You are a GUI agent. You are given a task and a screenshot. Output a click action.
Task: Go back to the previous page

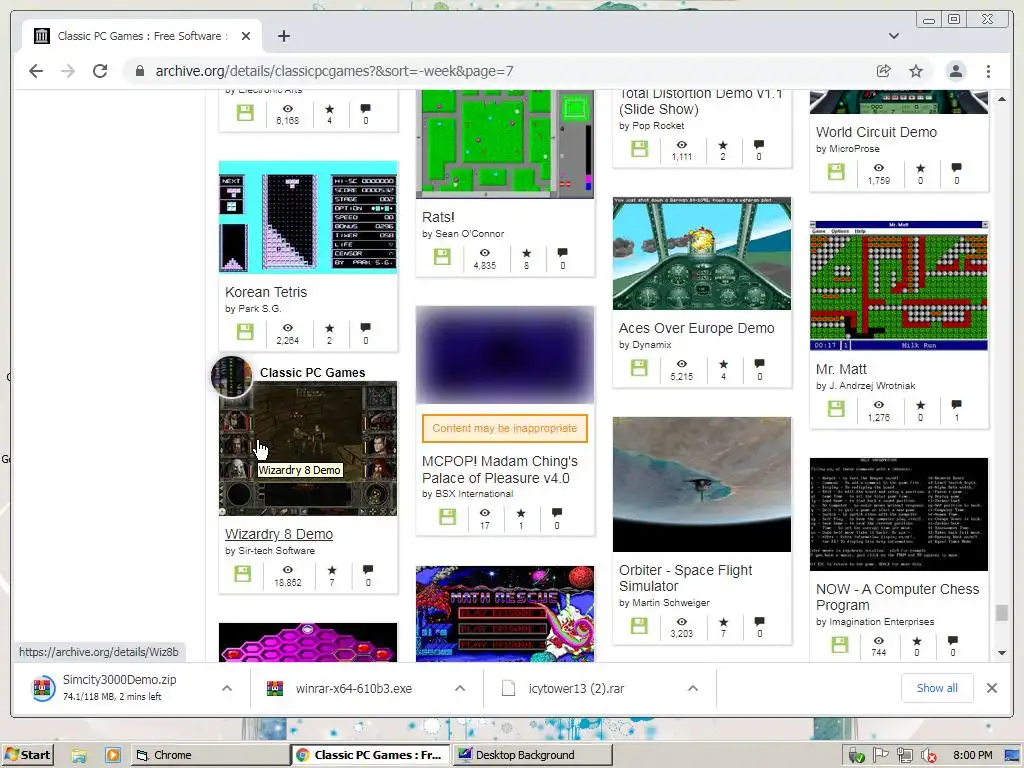tap(36, 71)
